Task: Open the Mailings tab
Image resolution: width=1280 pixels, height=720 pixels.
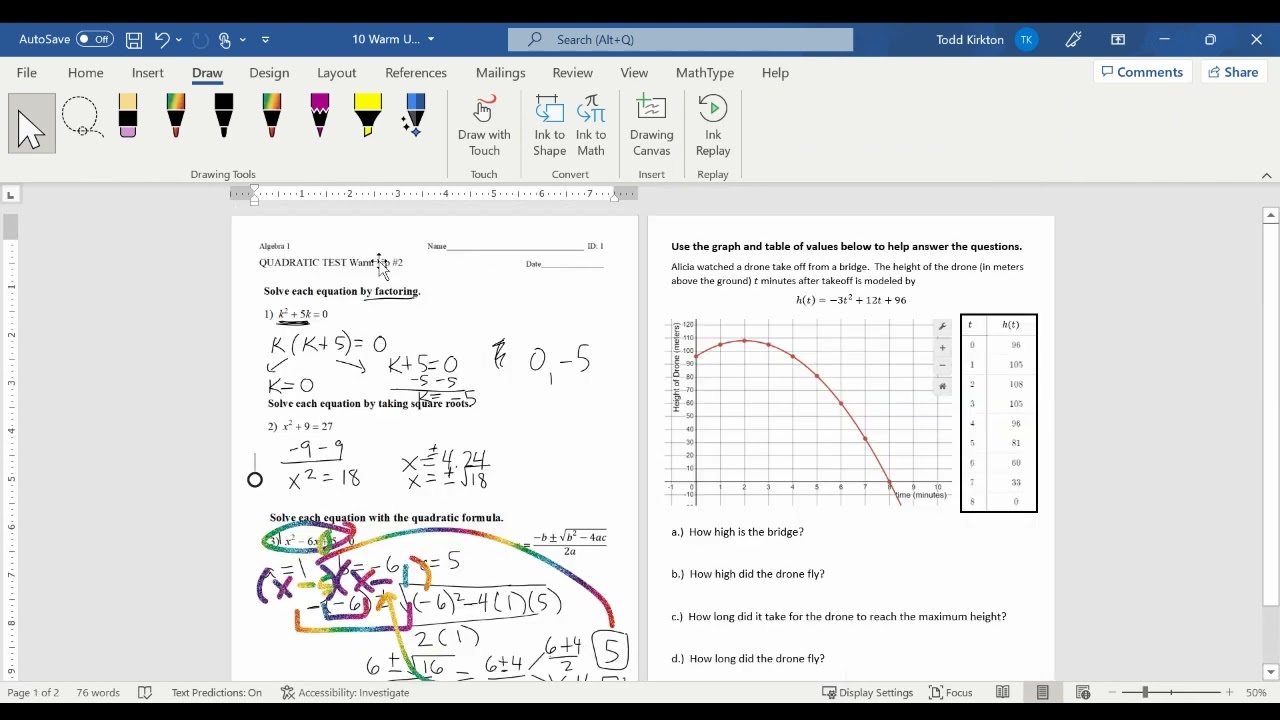Action: tap(501, 73)
